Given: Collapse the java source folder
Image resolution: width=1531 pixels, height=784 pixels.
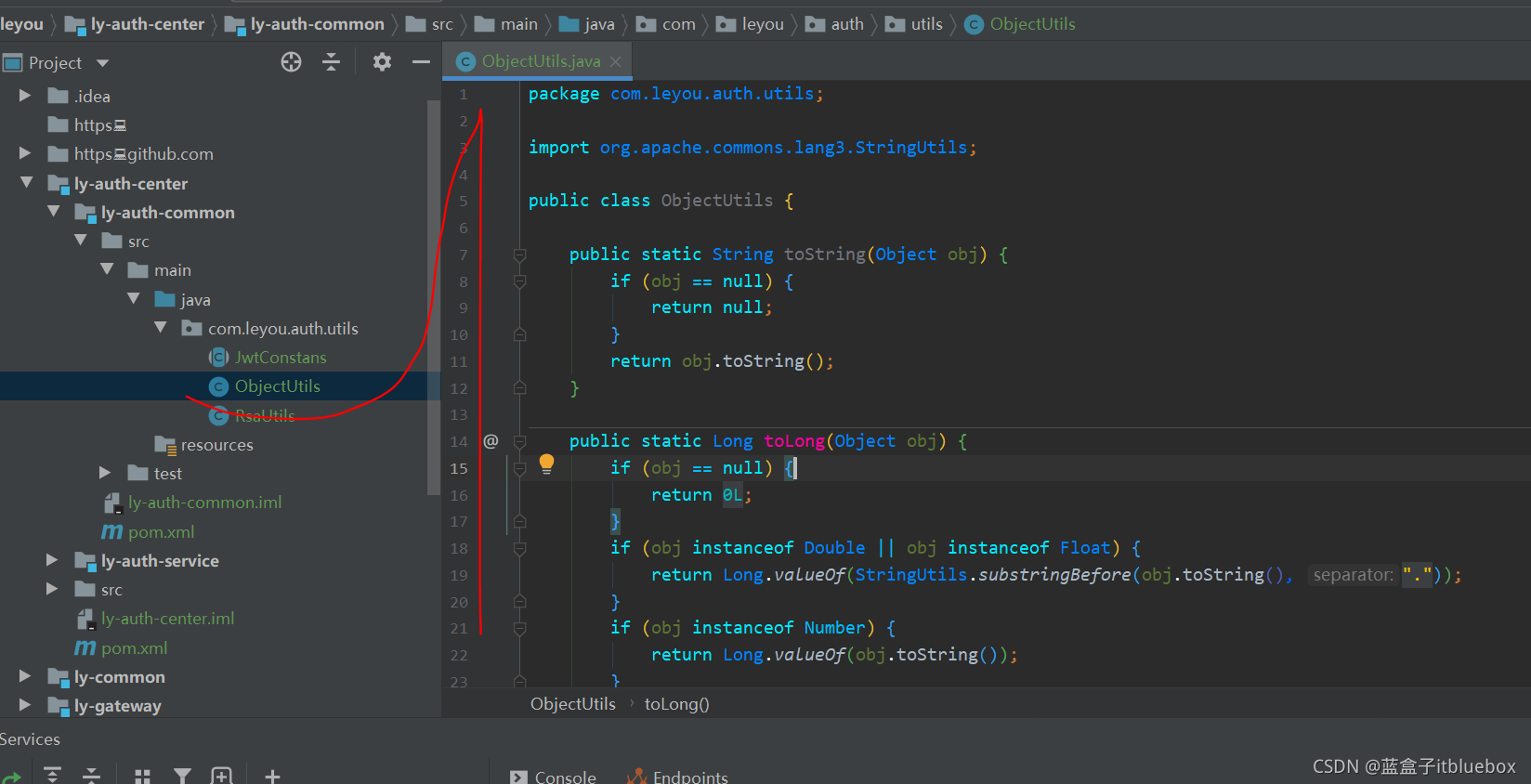Looking at the screenshot, I should click(134, 299).
